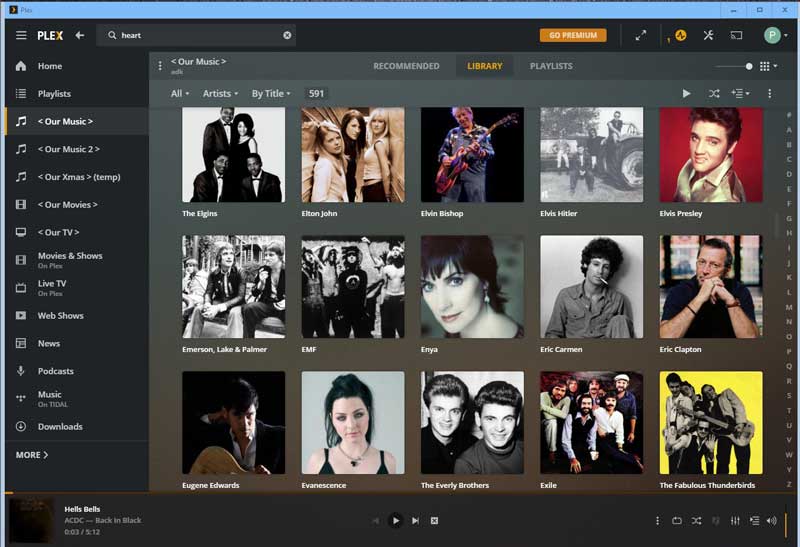Open the Evanescence artist link
800x547 pixels.
coord(323,485)
